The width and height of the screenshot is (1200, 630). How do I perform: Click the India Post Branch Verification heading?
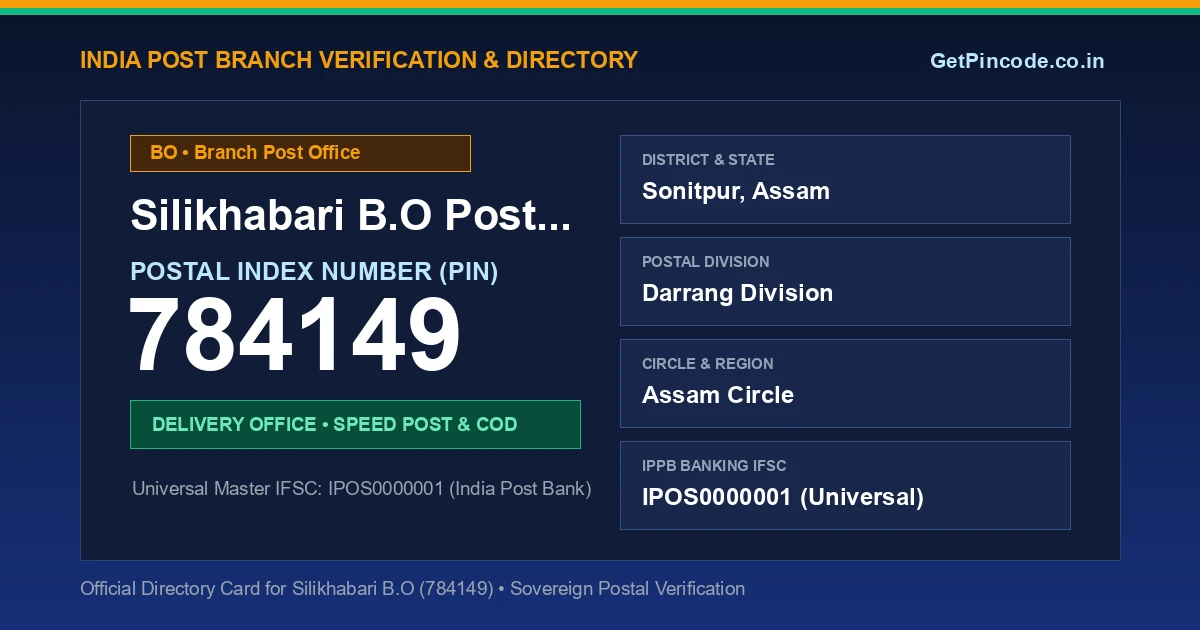(x=359, y=60)
